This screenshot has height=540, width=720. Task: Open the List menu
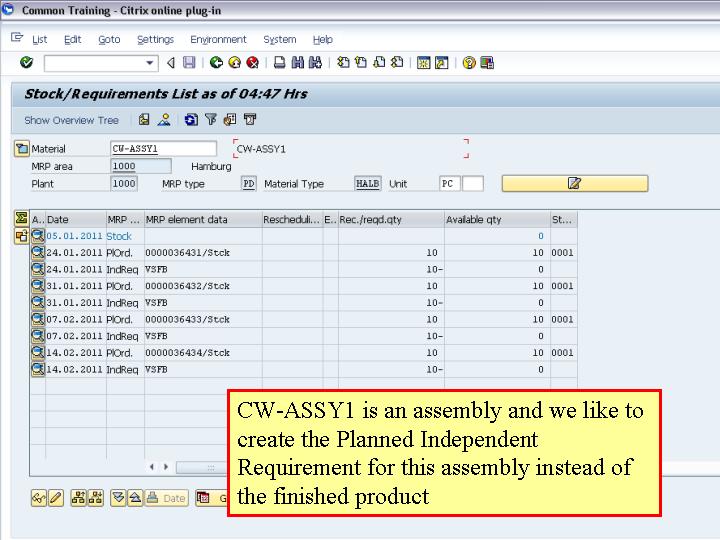[39, 39]
